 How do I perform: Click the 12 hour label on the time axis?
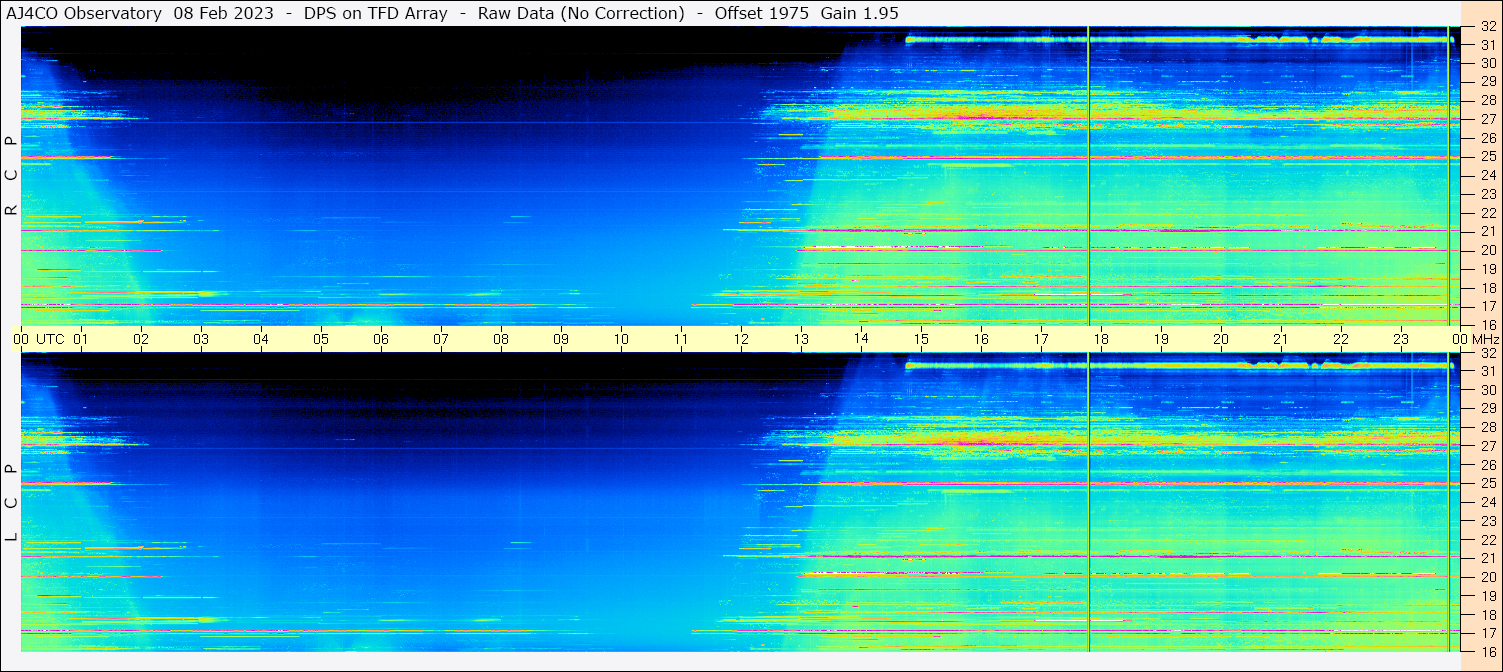tap(741, 339)
